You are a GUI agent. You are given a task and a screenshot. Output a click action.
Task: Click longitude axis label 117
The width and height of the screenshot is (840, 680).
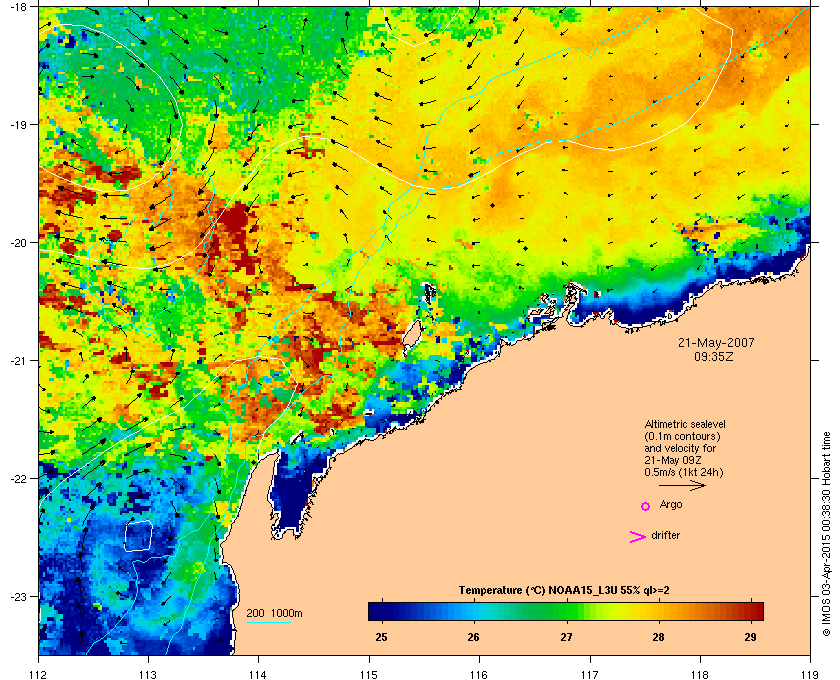coord(590,675)
